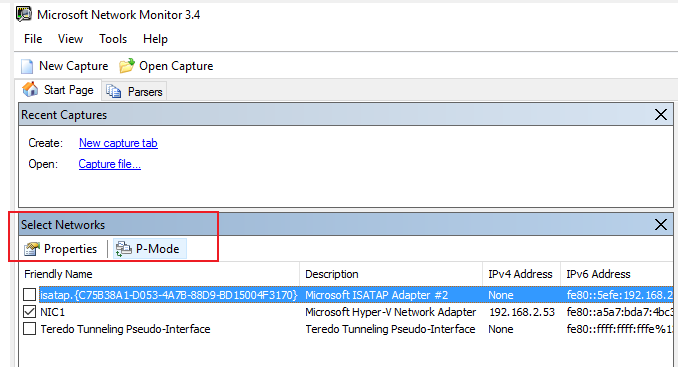
Task: Sort by Friendly Name column header
Action: coord(160,274)
